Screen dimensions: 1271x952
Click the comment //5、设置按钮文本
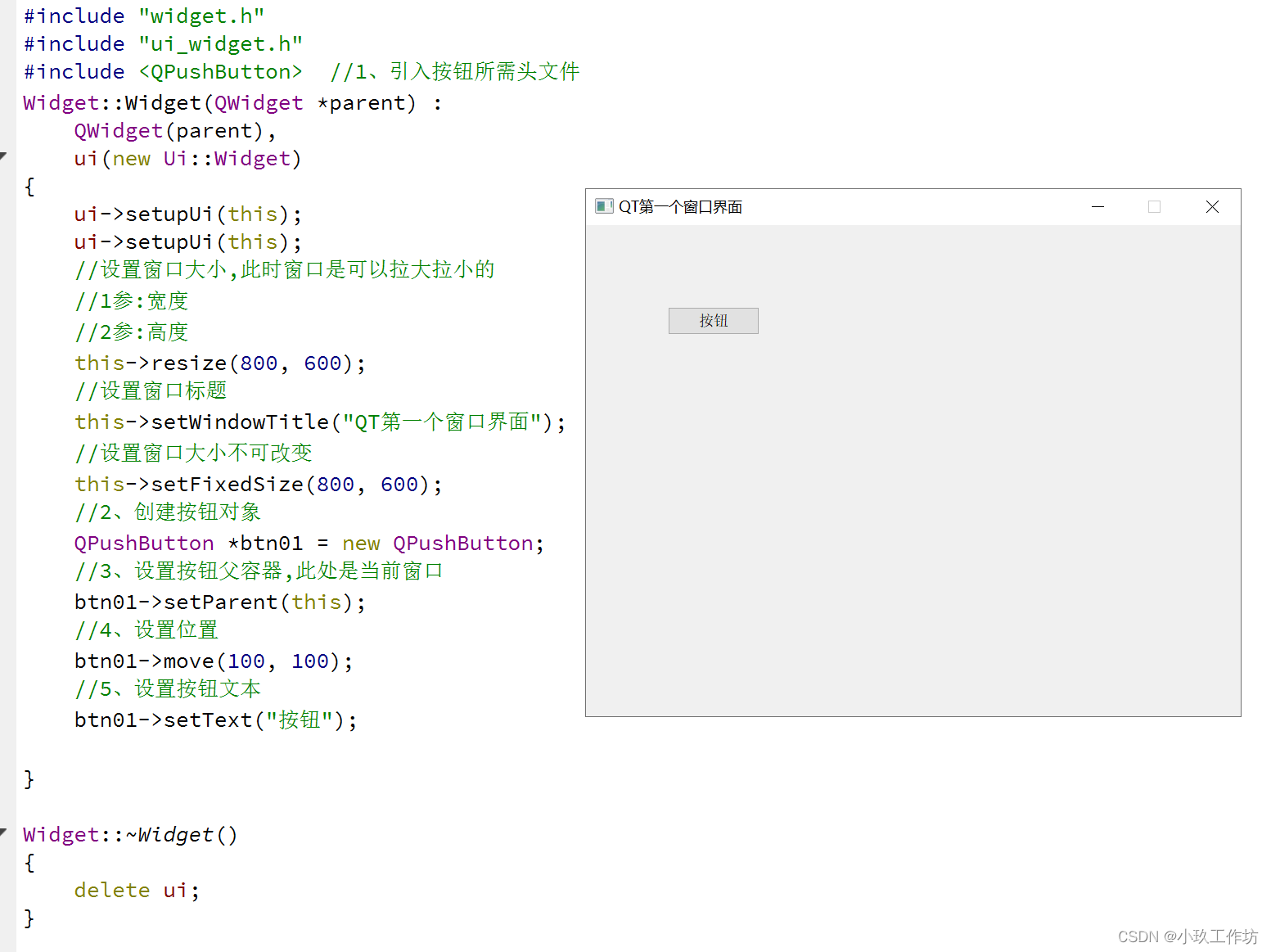coord(168,689)
